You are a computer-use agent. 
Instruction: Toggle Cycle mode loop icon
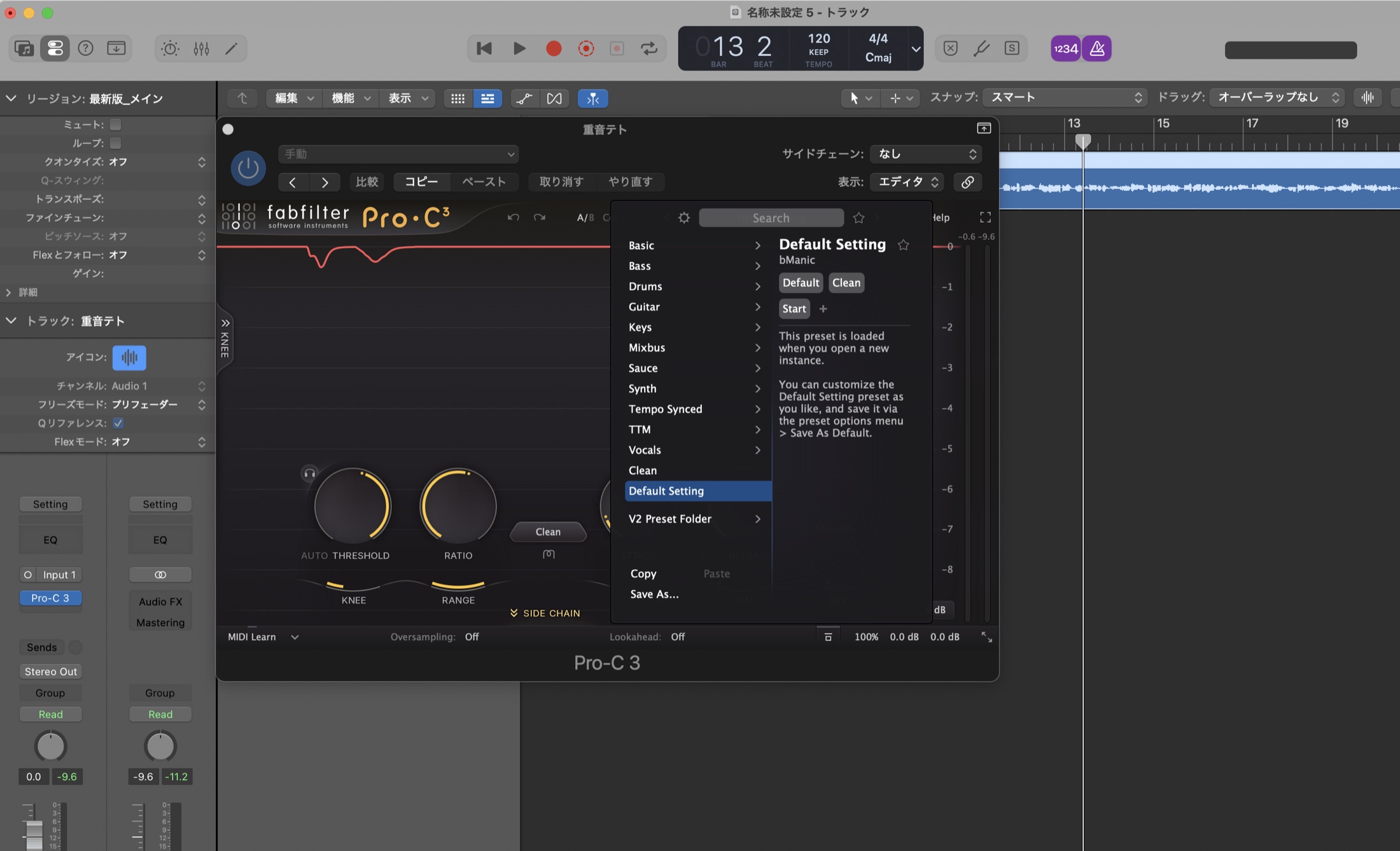point(649,48)
